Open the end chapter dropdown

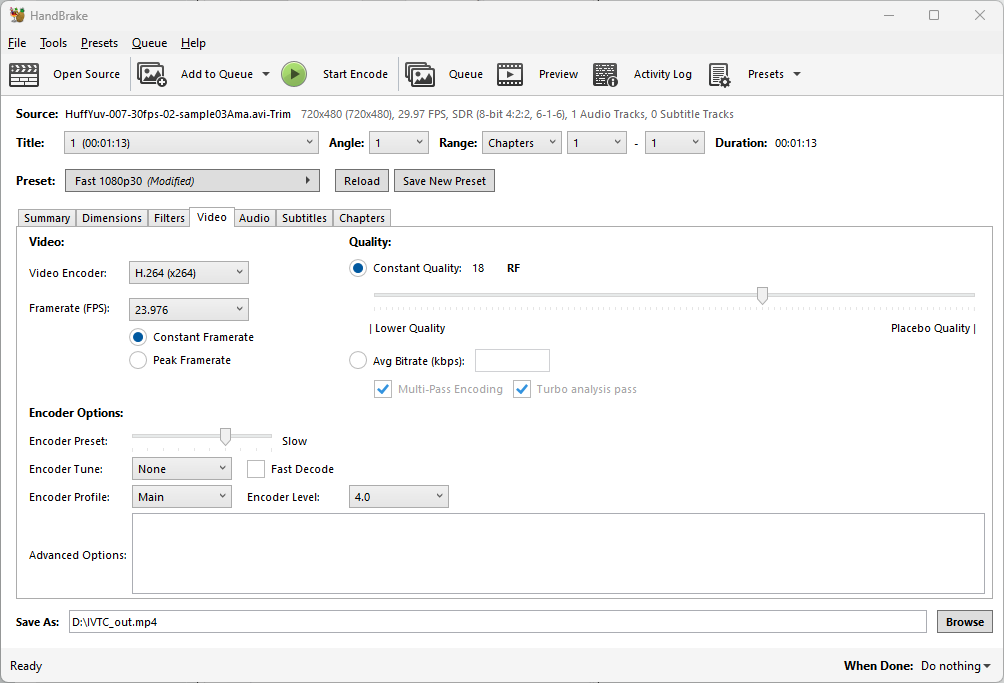(x=674, y=143)
